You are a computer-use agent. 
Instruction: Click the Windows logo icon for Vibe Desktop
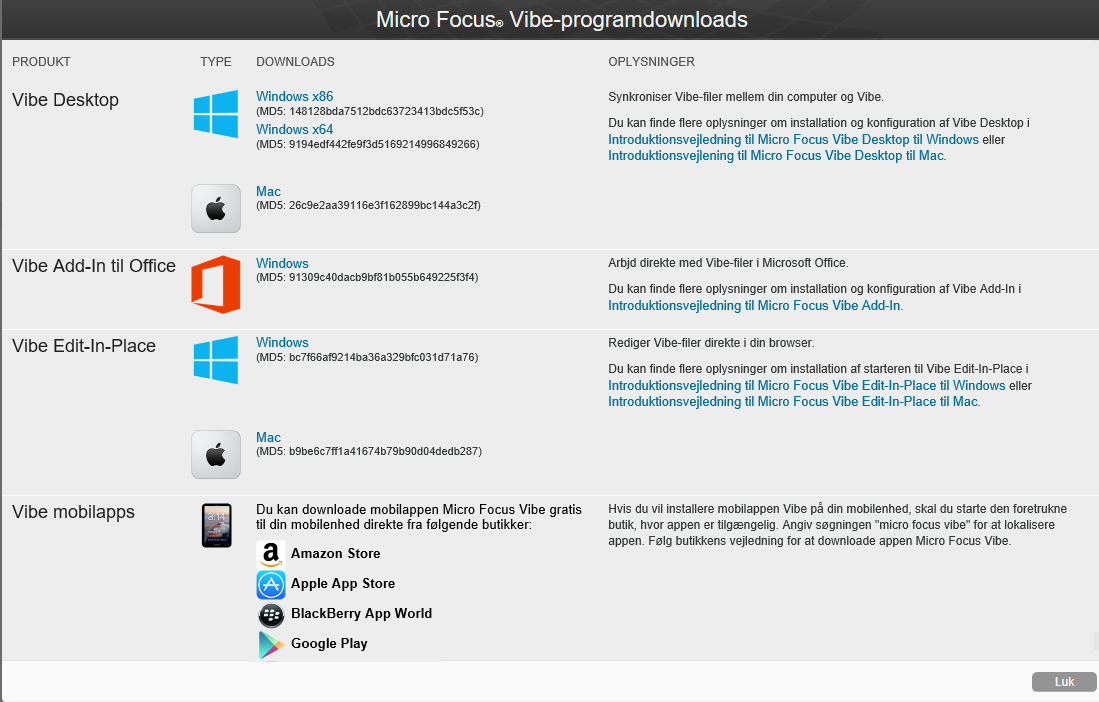pos(216,114)
